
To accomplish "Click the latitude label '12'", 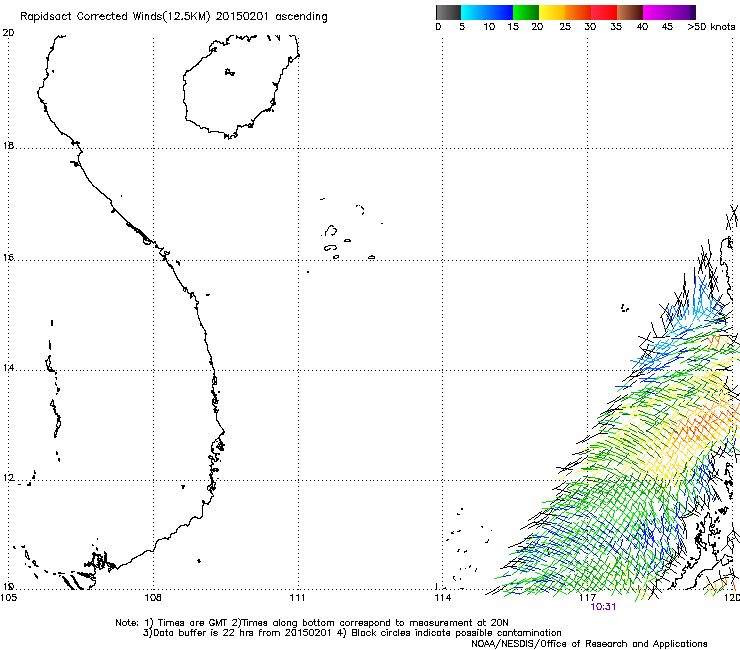I will pos(8,478).
